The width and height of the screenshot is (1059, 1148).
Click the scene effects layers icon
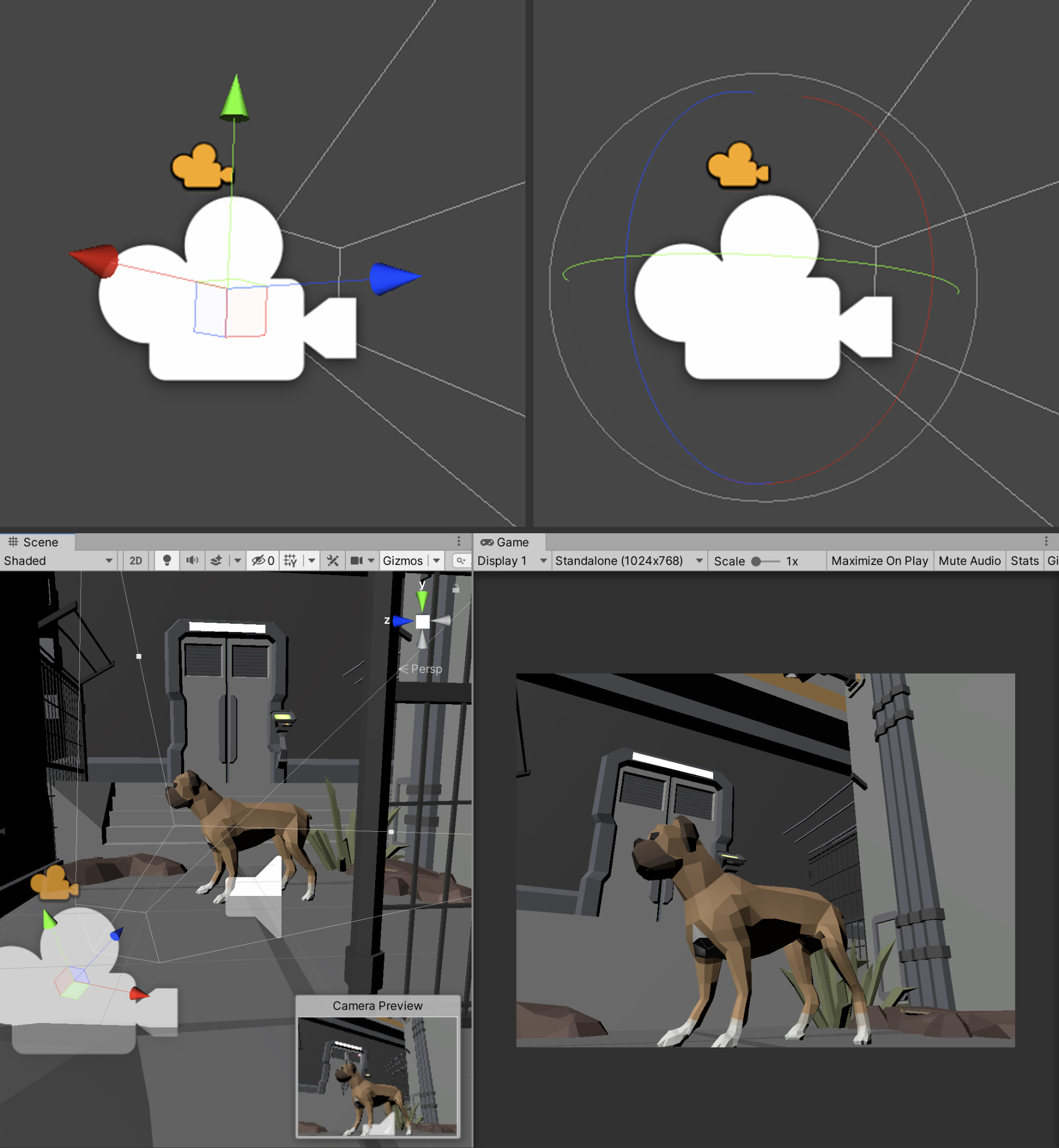tap(216, 560)
